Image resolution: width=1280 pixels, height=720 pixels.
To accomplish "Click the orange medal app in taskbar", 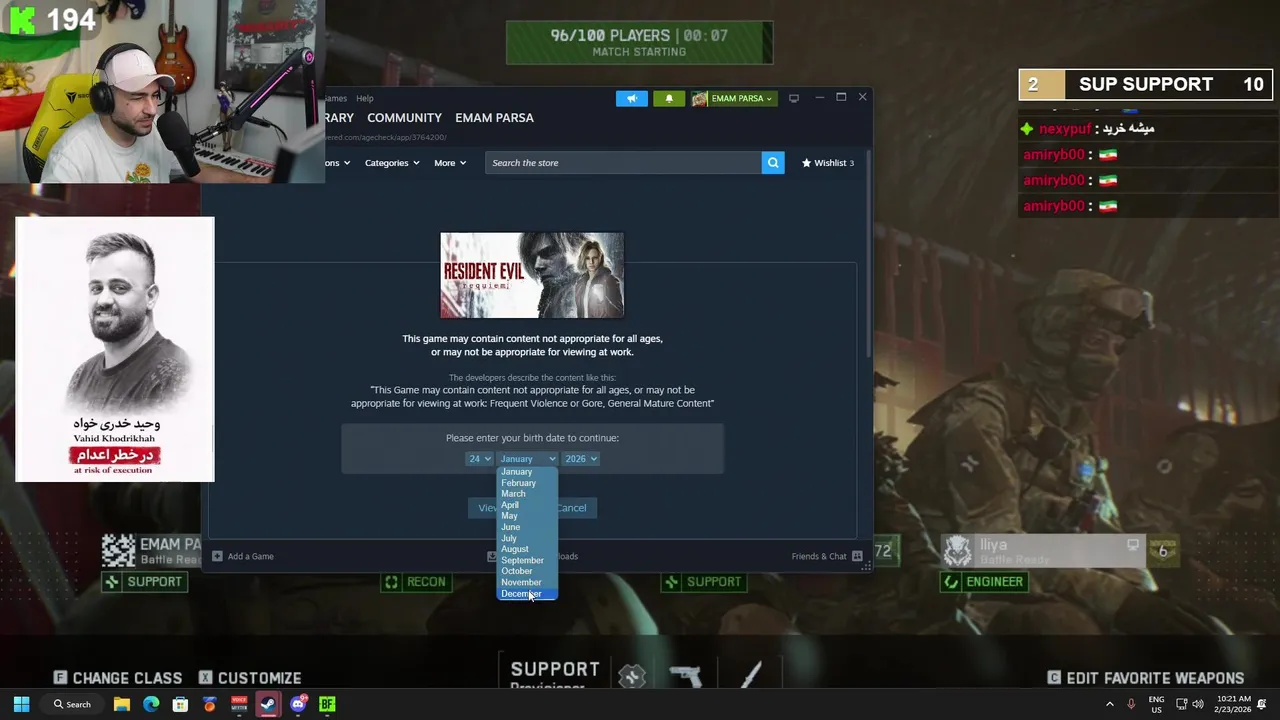I will pyautogui.click(x=209, y=704).
